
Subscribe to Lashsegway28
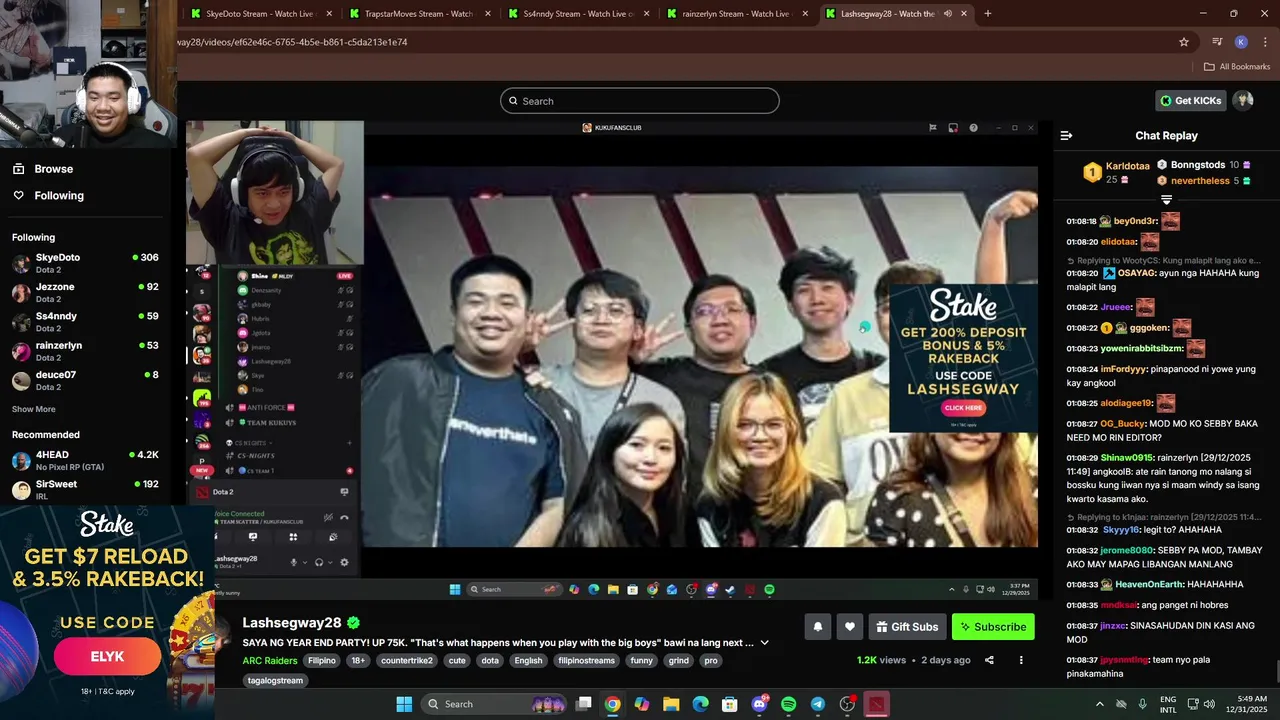pos(993,627)
